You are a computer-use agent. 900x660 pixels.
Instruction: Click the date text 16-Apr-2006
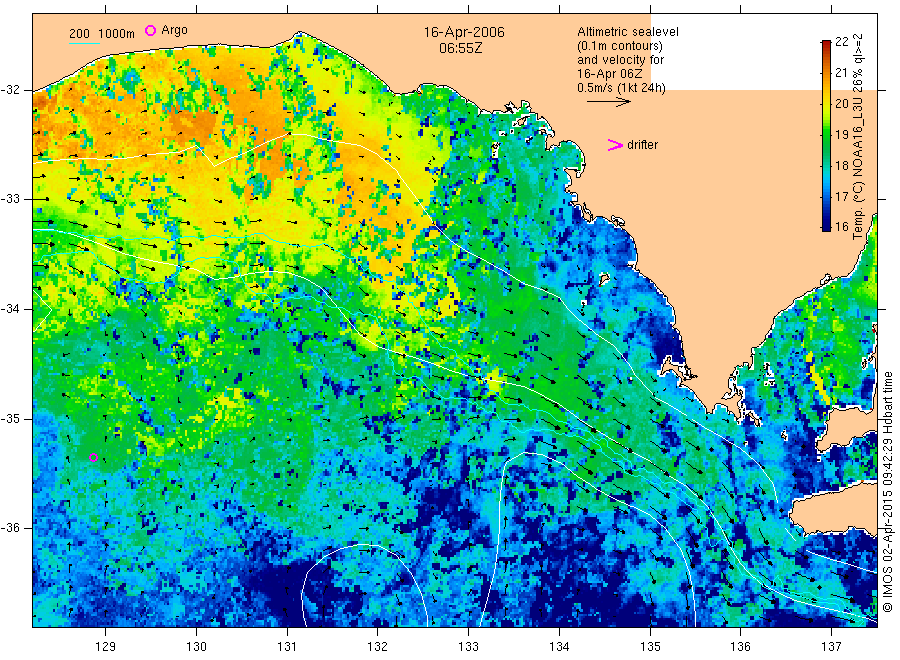pos(464,32)
